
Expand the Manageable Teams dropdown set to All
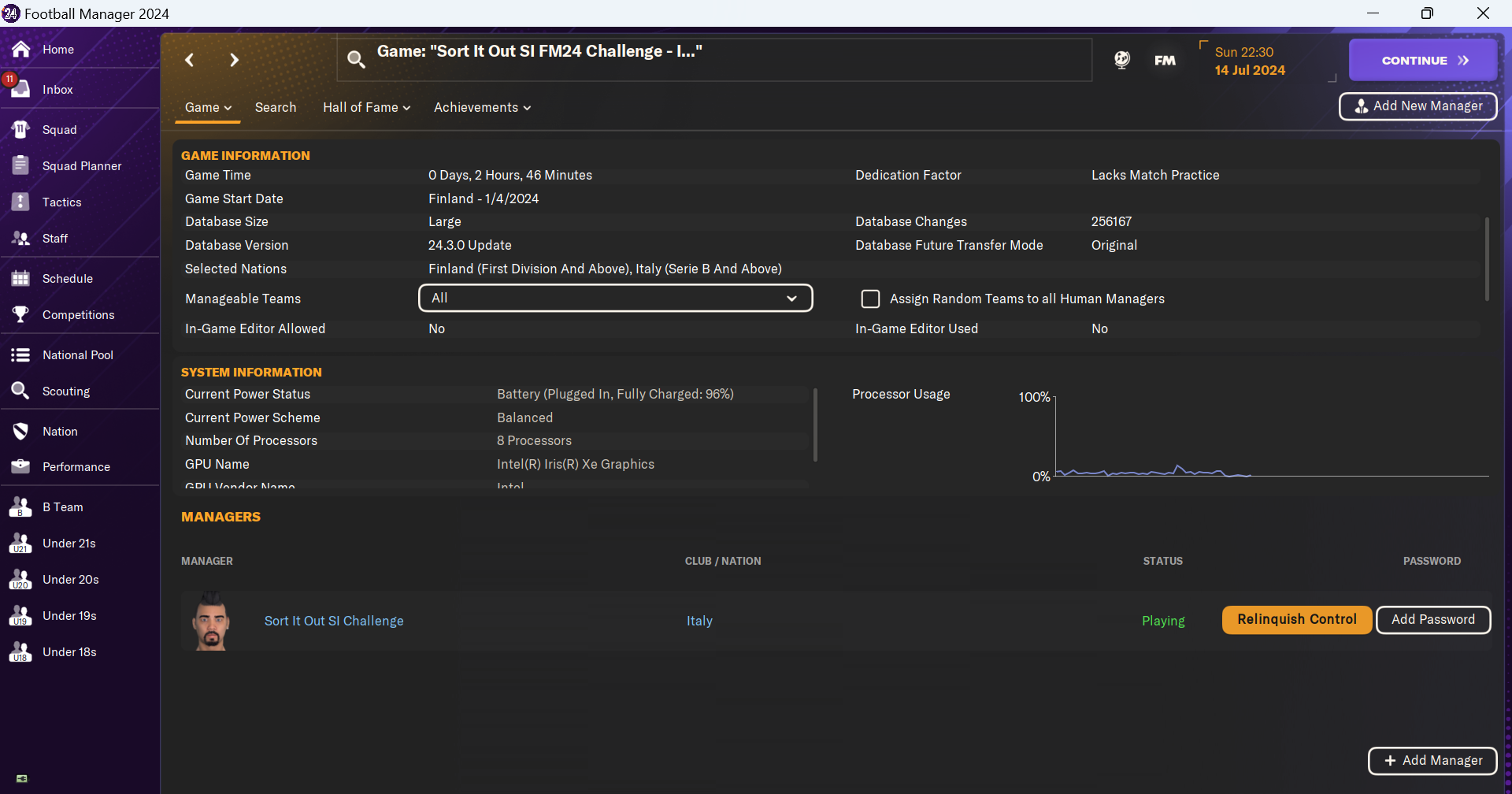(x=616, y=298)
